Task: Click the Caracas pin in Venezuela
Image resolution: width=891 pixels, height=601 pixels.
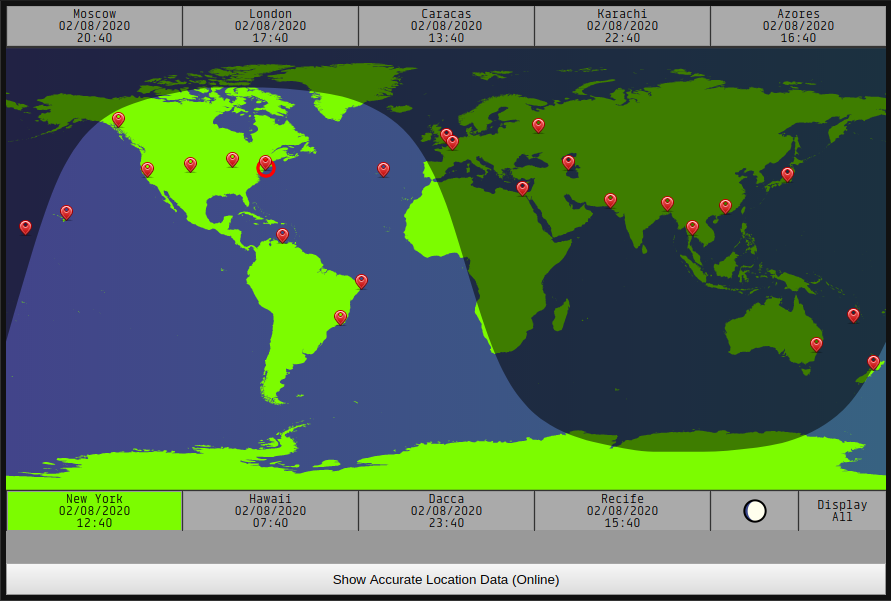Action: click(282, 235)
